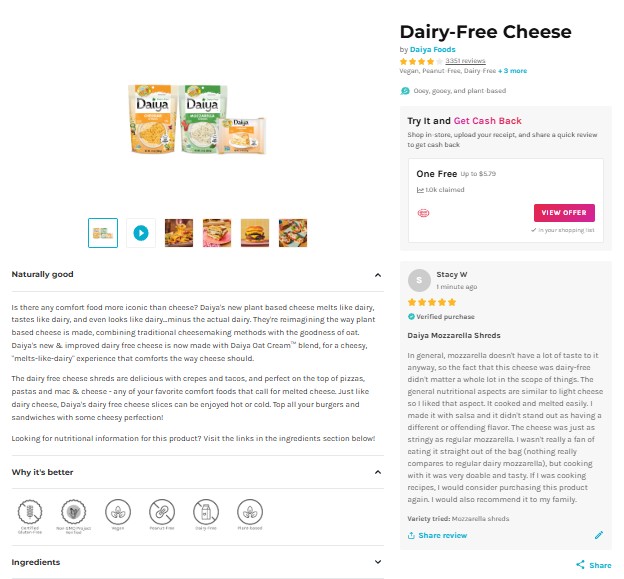Click the pencil edit review icon
Viewport: 624px width, 579px height.
[x=599, y=535]
